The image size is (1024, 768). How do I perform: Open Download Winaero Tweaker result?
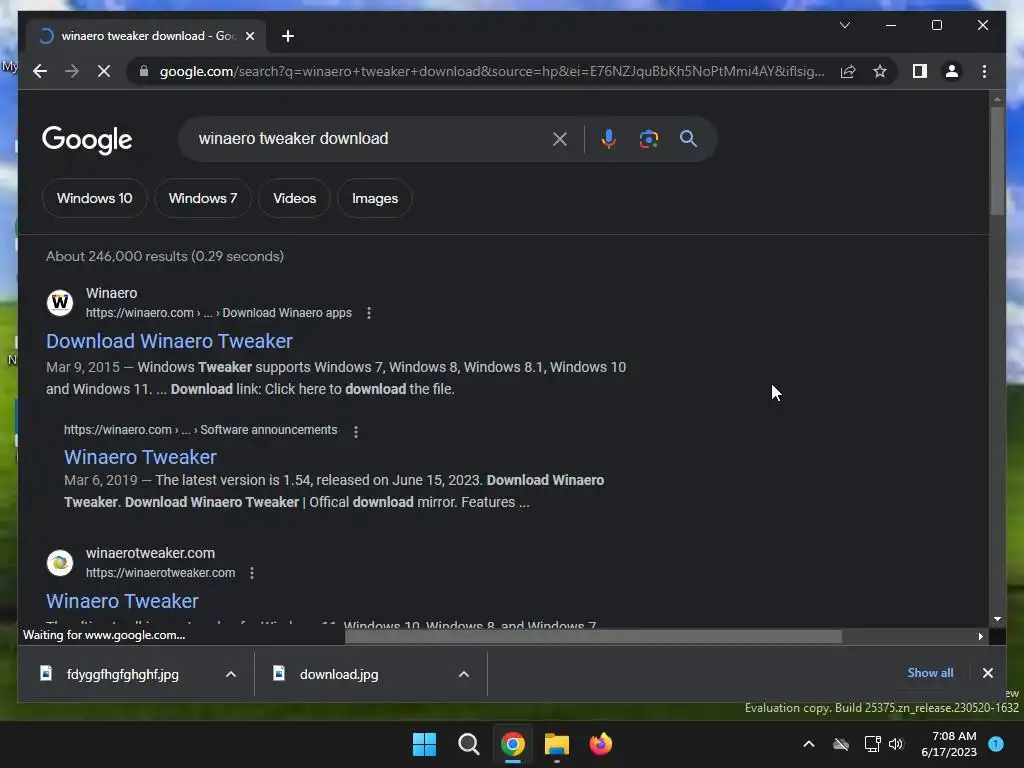pyautogui.click(x=169, y=341)
